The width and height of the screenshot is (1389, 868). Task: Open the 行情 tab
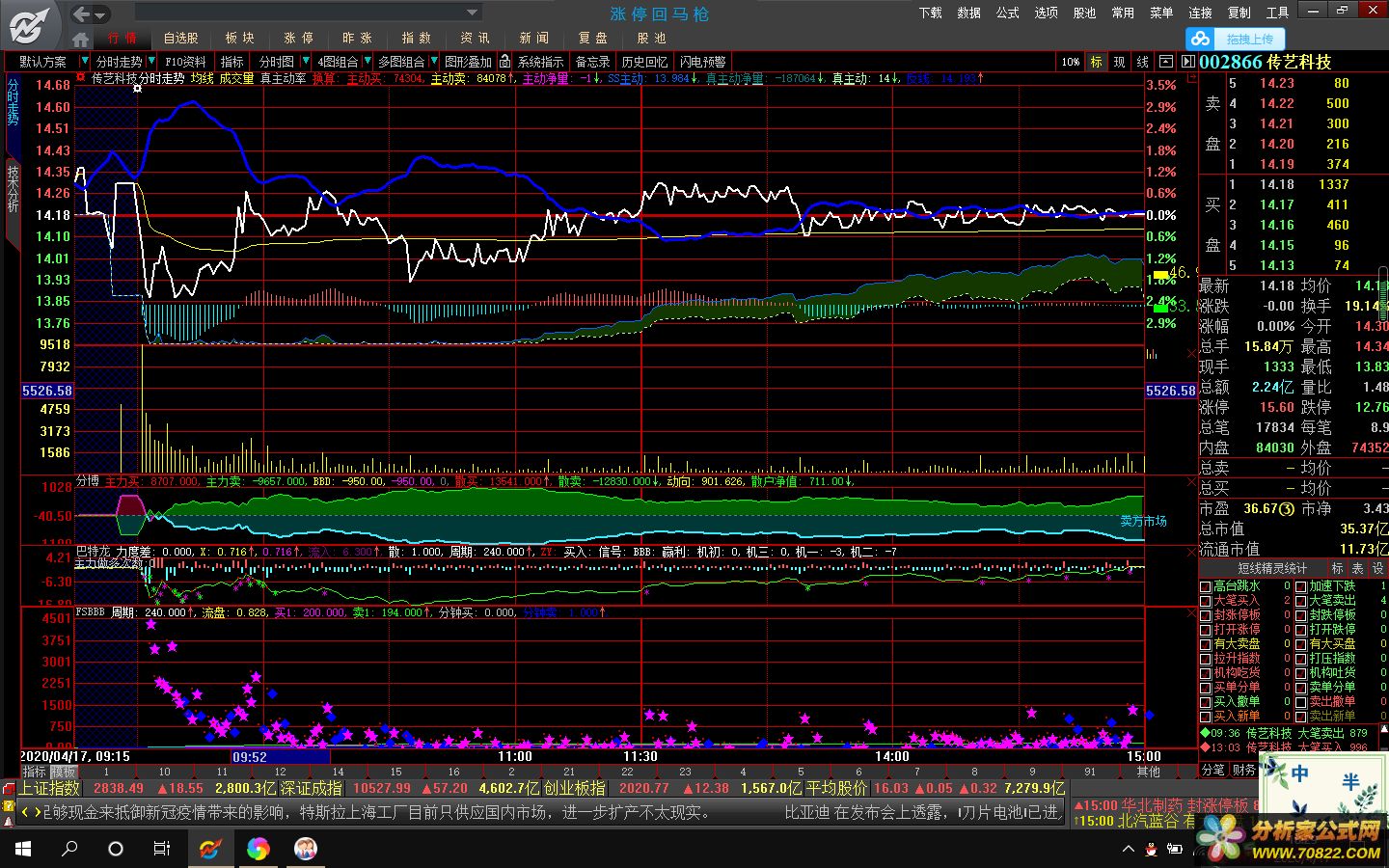pos(123,39)
